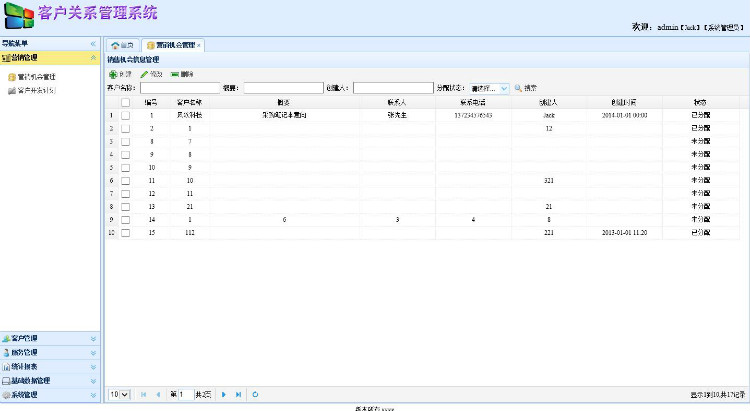Click the 联系人 column header
The height and width of the screenshot is (411, 750).
click(397, 102)
